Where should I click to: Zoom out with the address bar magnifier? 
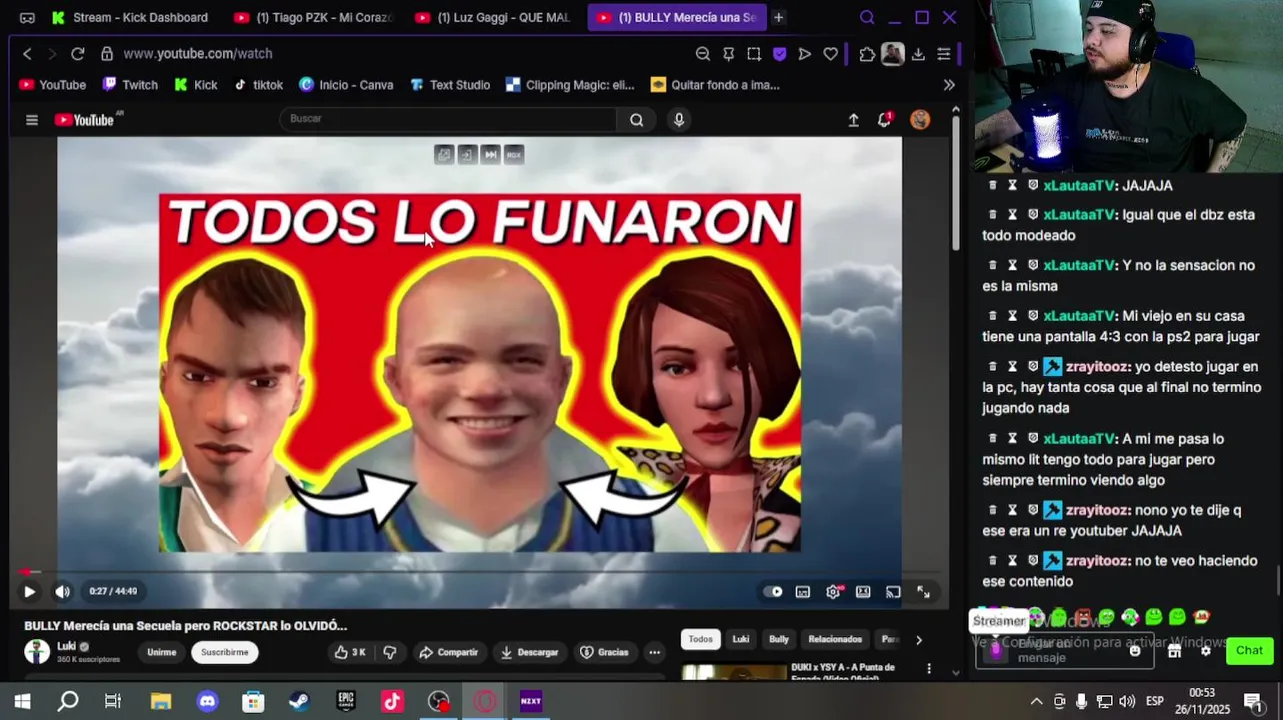coord(703,54)
